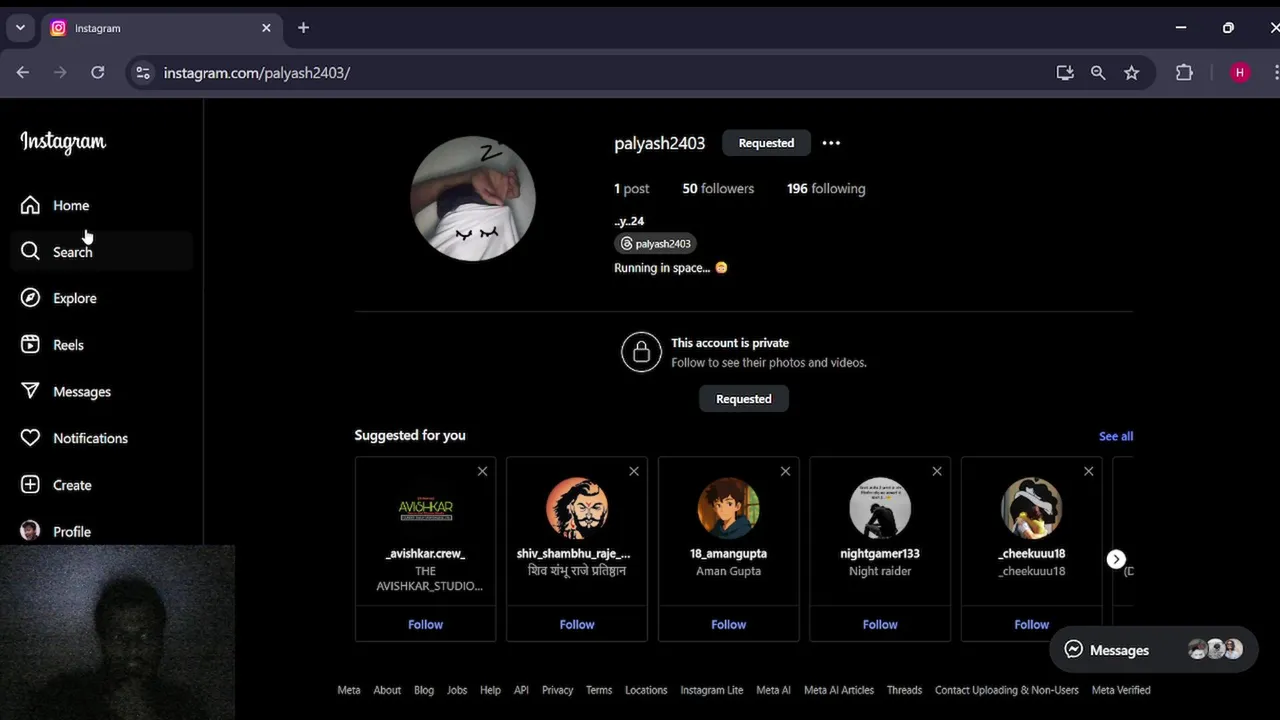Open 18_amangupta profile picture
Image resolution: width=1280 pixels, height=720 pixels.
[728, 508]
